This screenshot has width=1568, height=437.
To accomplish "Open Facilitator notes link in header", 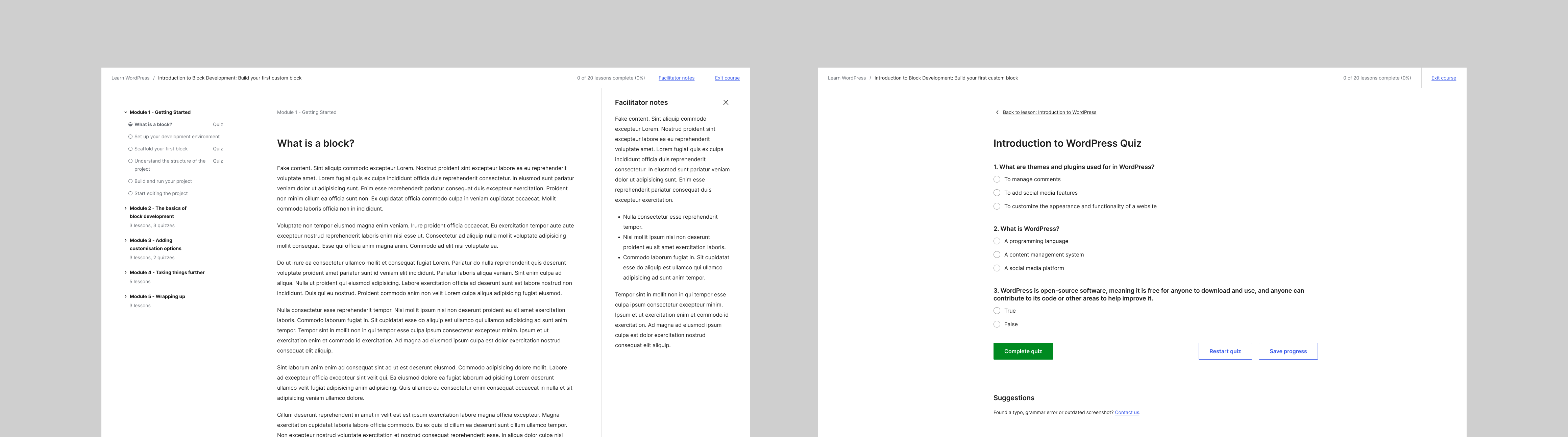I will [676, 78].
